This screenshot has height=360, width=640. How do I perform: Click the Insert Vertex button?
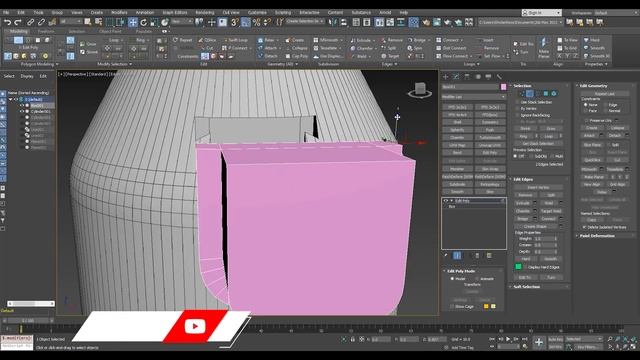[x=538, y=187]
